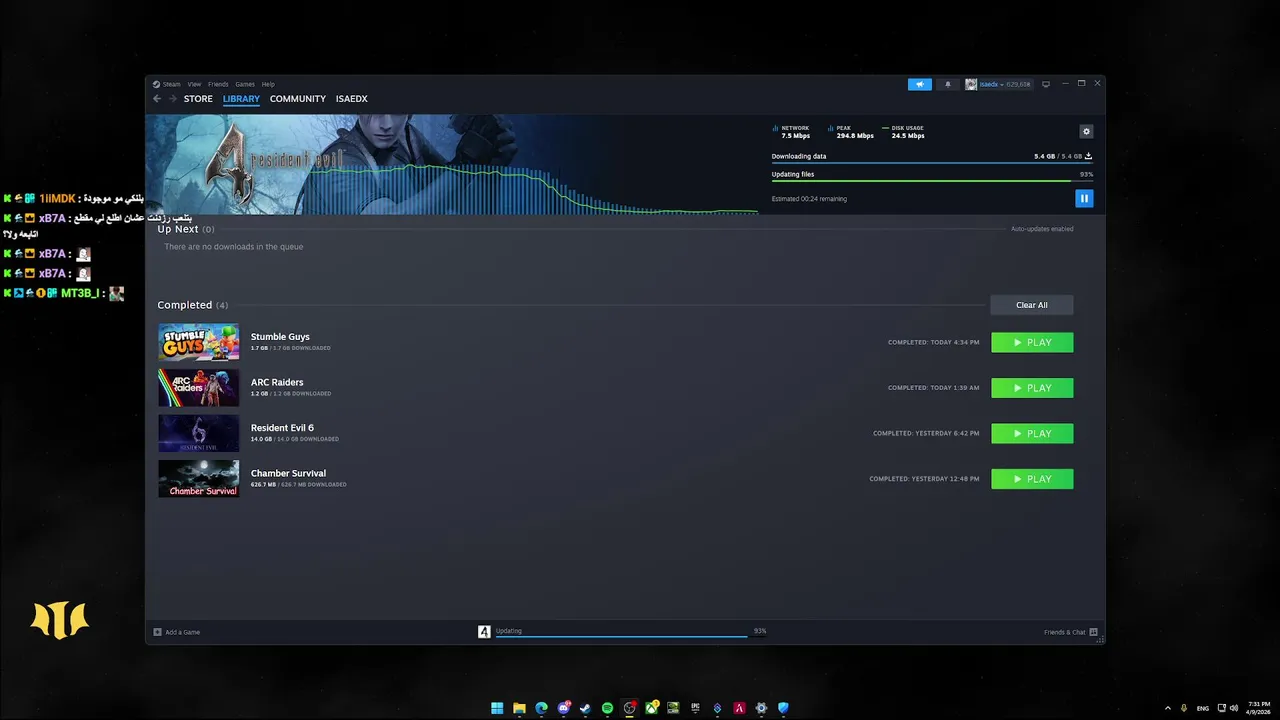Click the Resident Evil 6 title text
Screen dimensions: 1280x720
(282, 428)
